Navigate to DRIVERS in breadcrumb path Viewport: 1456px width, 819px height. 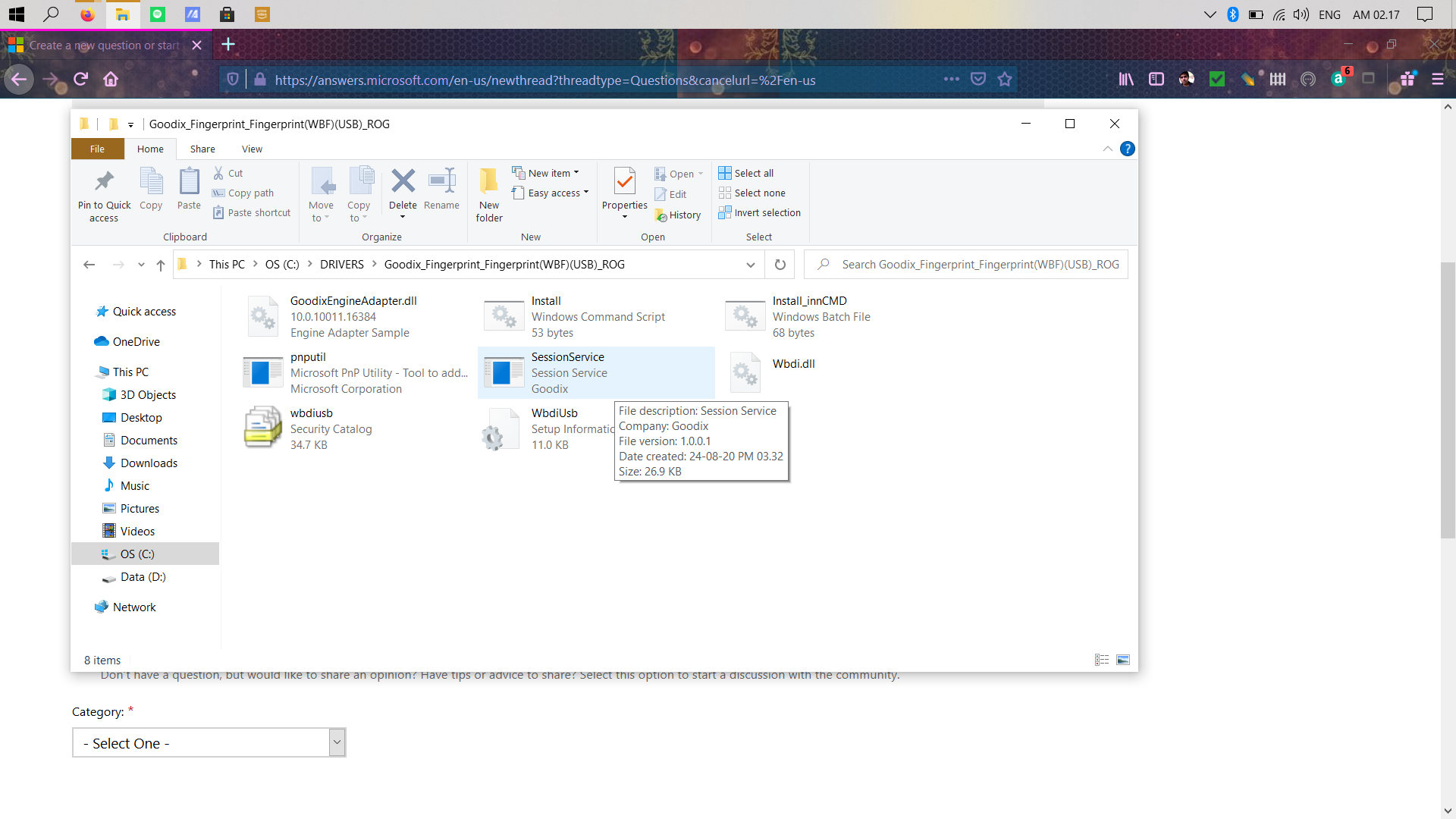point(341,265)
